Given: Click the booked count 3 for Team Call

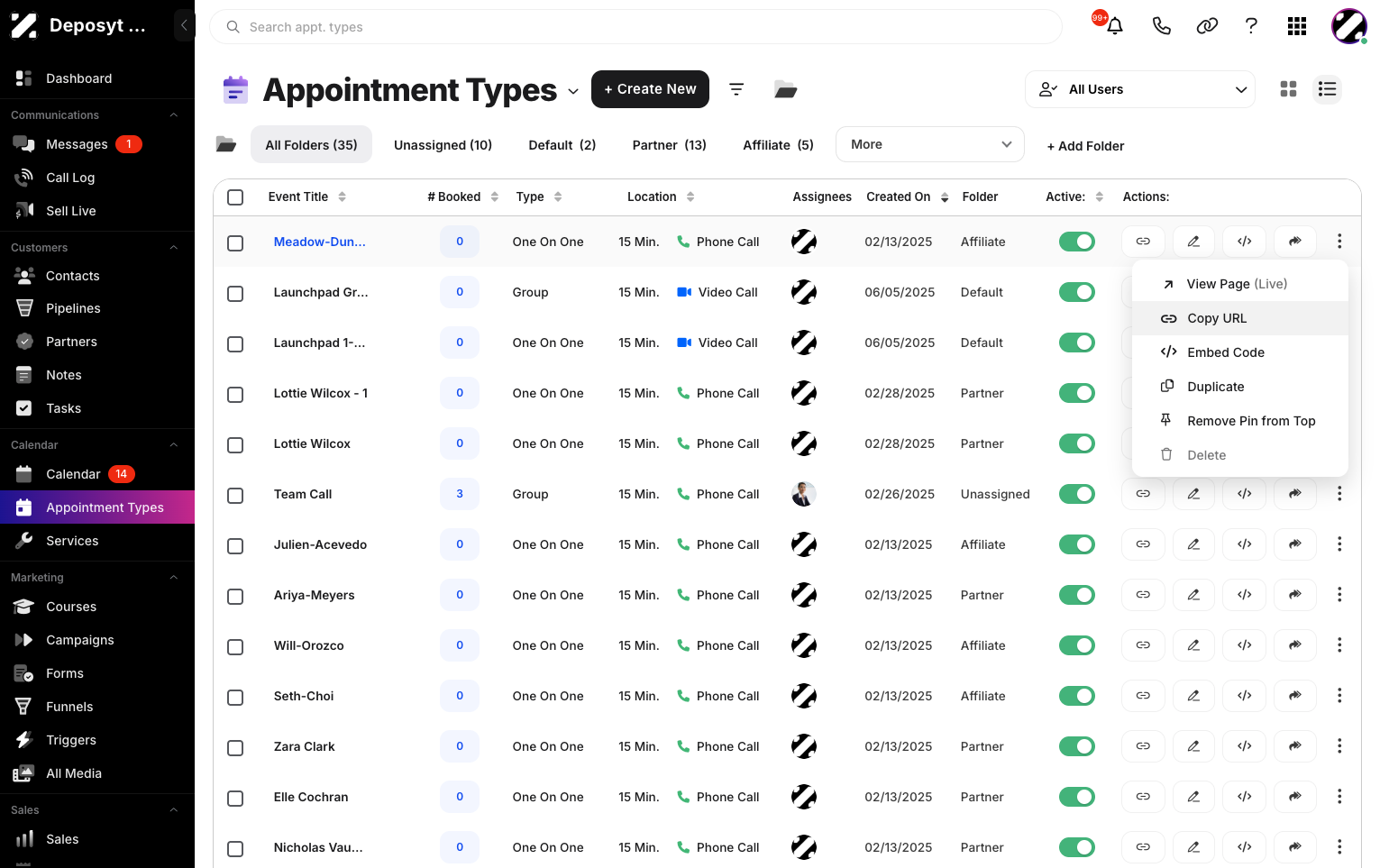Looking at the screenshot, I should coord(460,494).
